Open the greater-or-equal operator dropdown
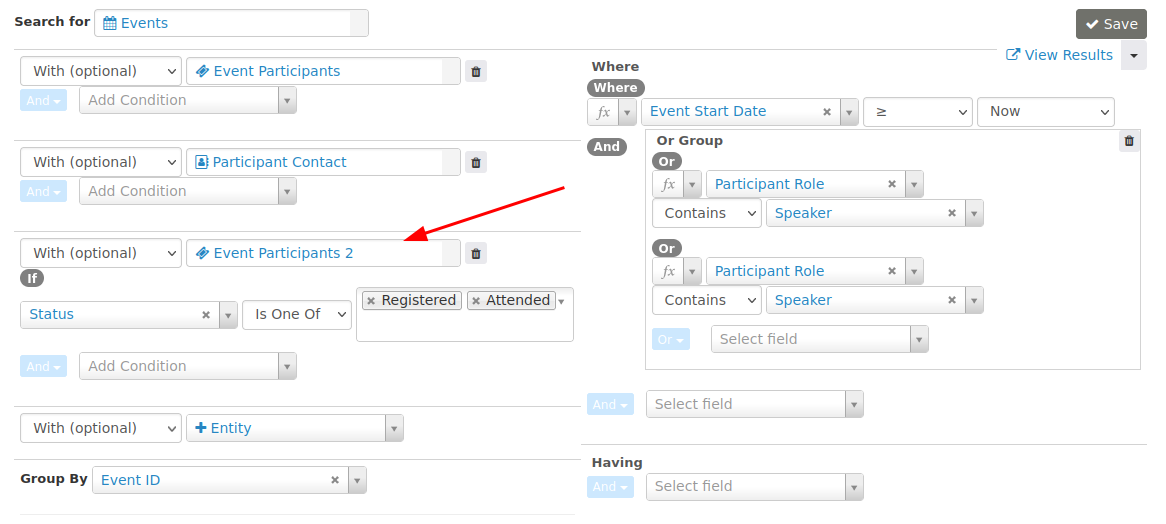Viewport: 1166px width, 524px height. coord(918,112)
